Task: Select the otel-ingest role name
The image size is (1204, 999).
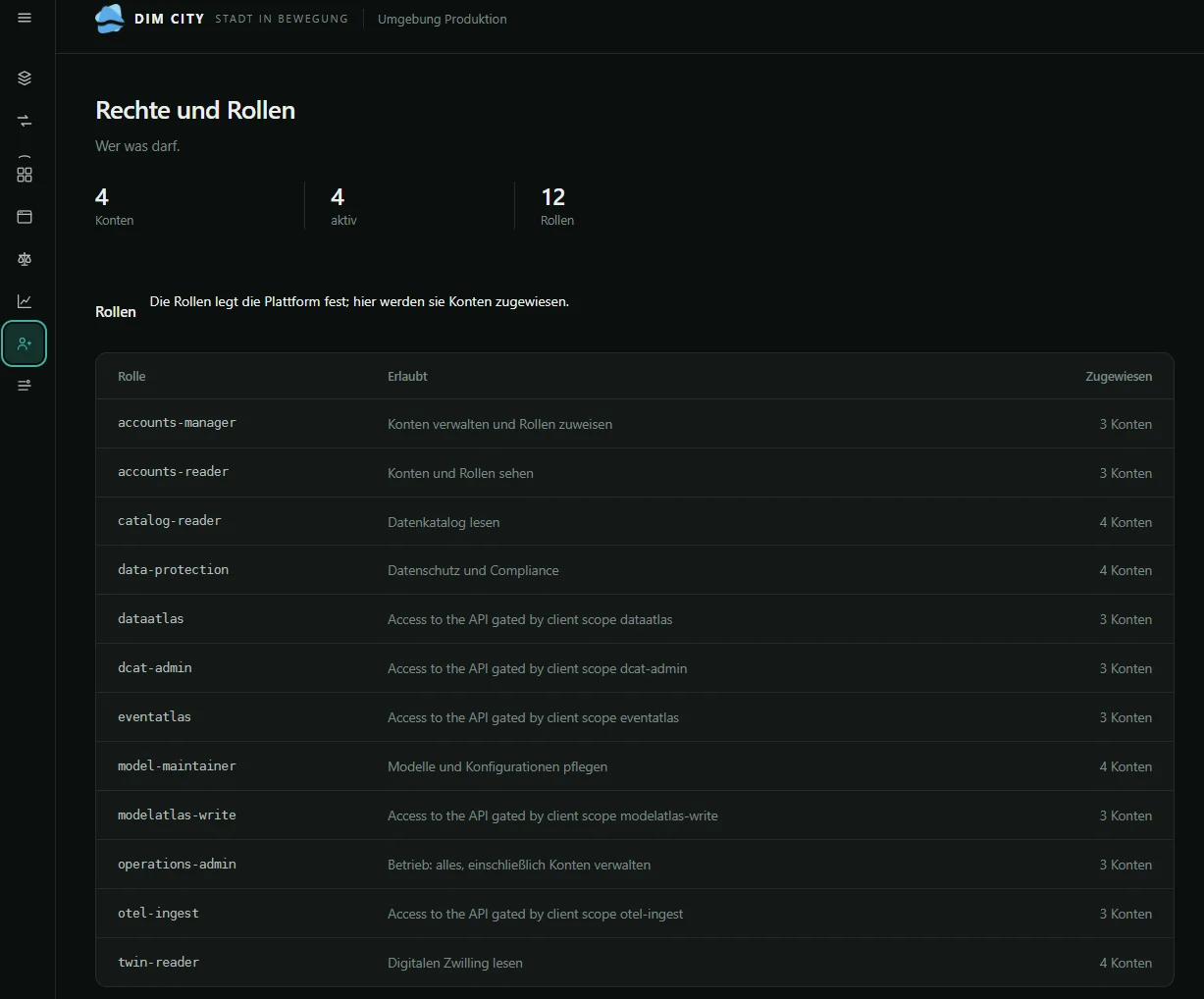Action: coord(158,914)
